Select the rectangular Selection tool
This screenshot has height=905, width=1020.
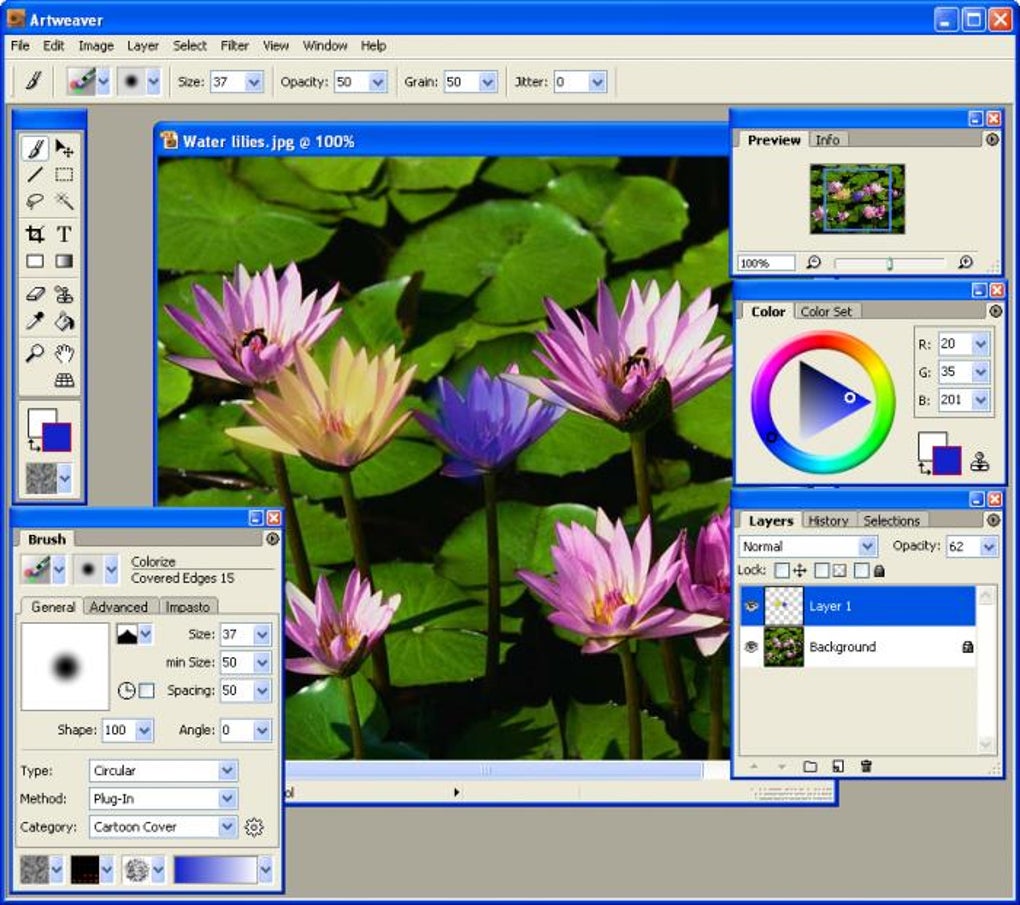[64, 174]
